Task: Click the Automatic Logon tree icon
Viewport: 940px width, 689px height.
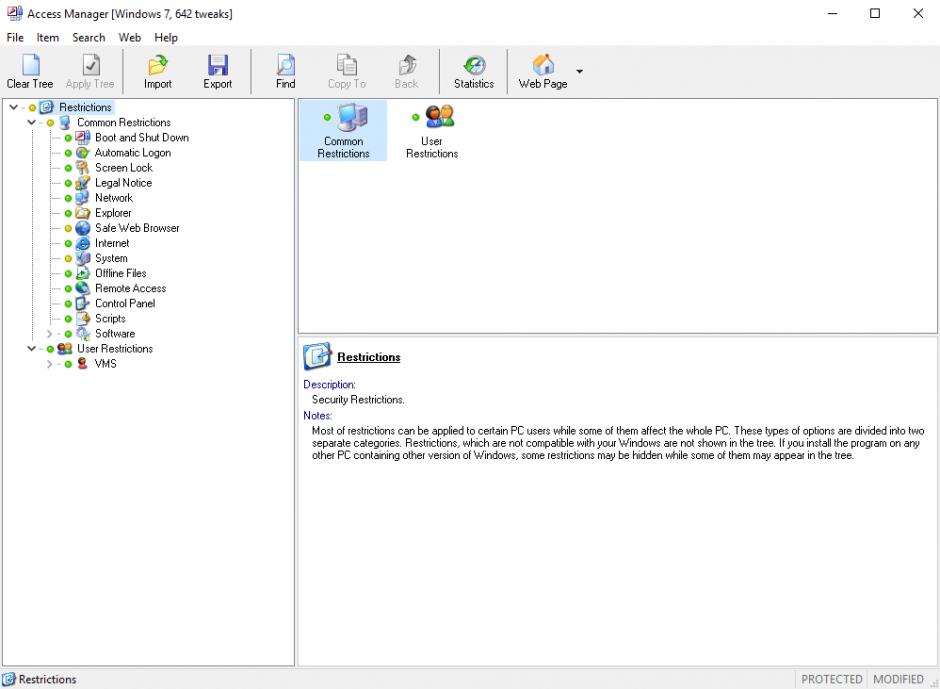Action: 83,152
